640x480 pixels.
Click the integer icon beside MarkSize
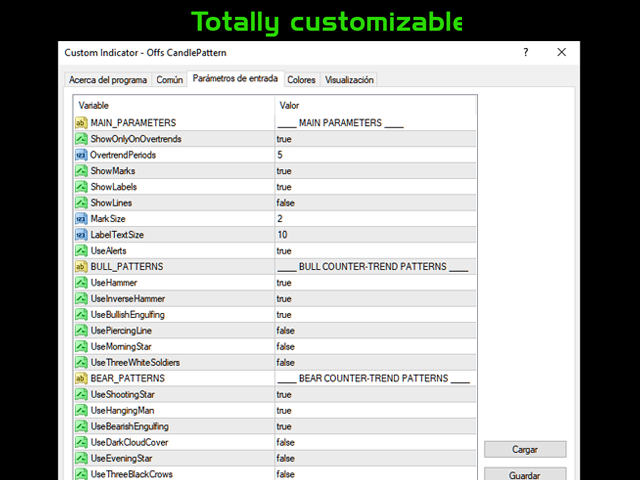[82, 219]
